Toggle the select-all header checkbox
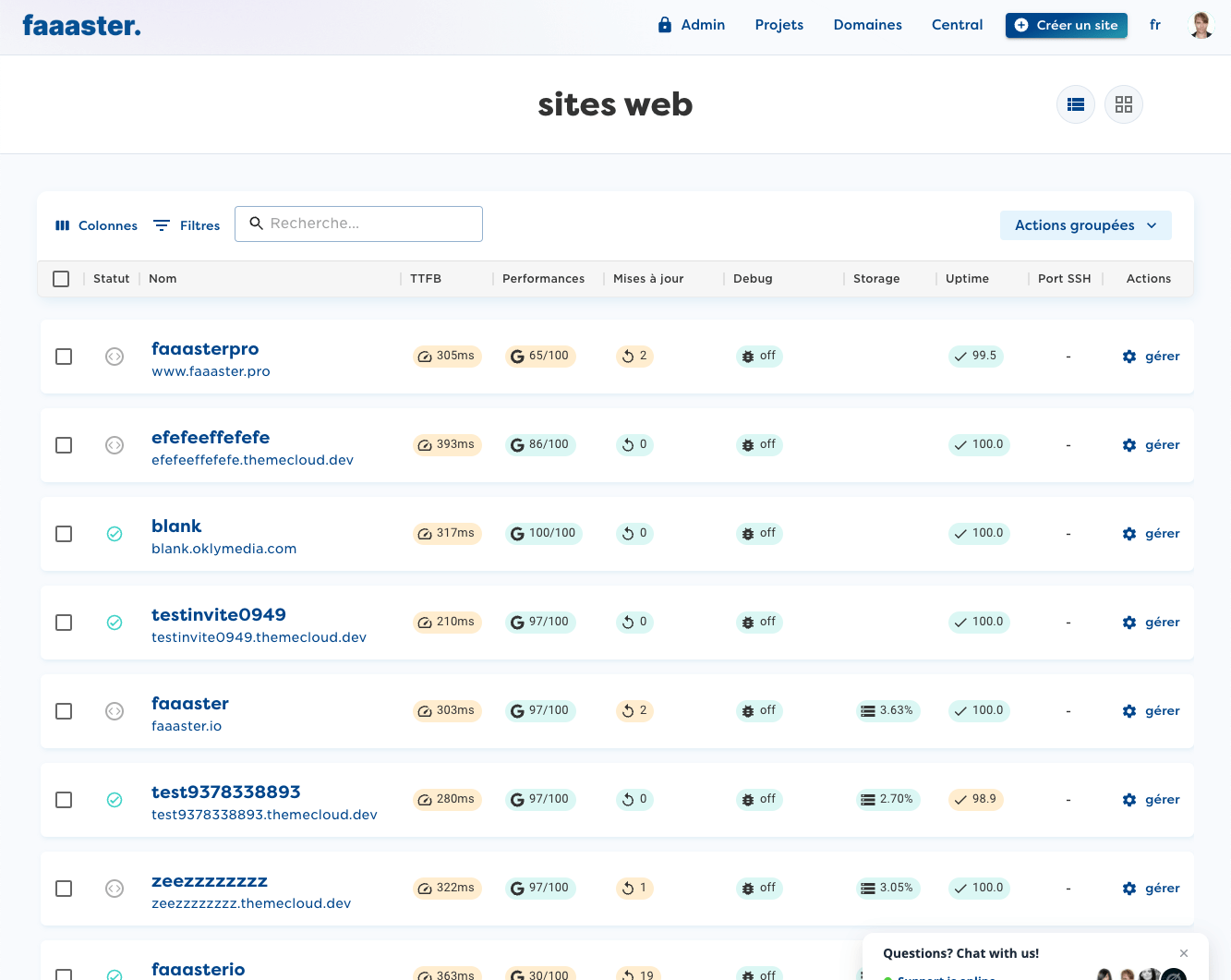This screenshot has height=980, width=1231. click(61, 279)
